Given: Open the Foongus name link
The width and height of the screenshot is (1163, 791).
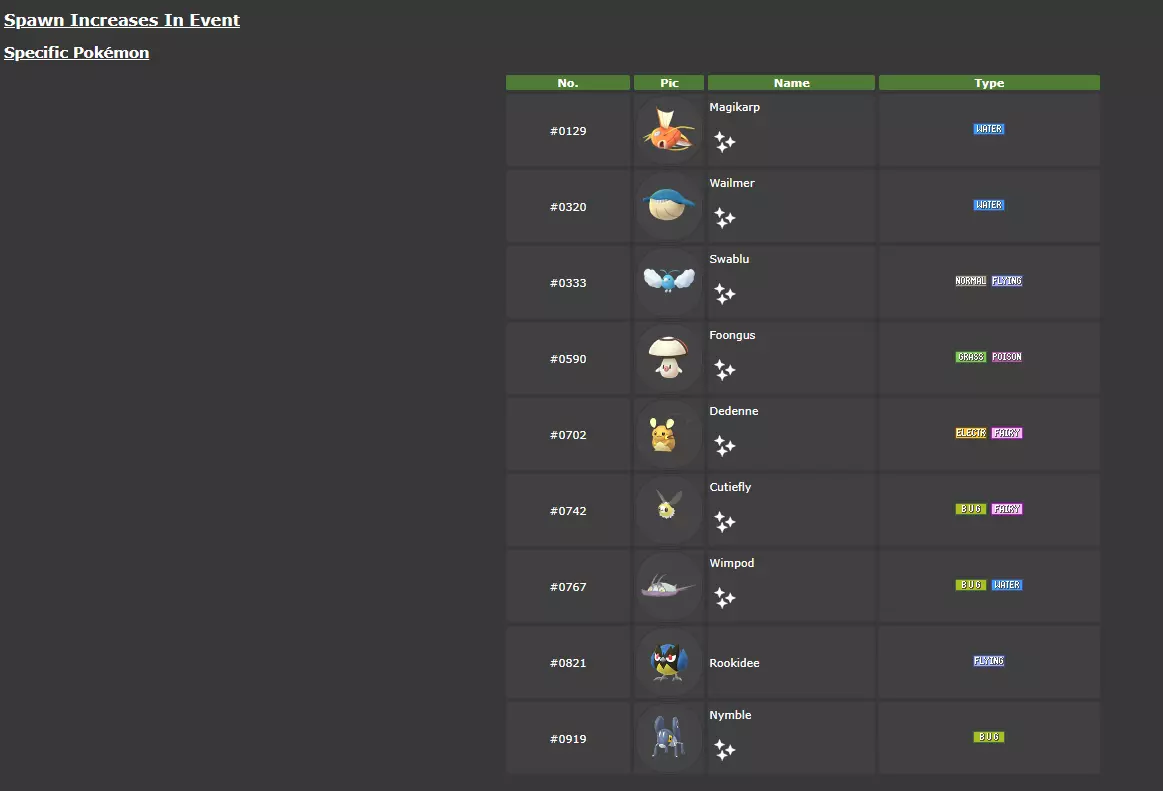Looking at the screenshot, I should [732, 335].
